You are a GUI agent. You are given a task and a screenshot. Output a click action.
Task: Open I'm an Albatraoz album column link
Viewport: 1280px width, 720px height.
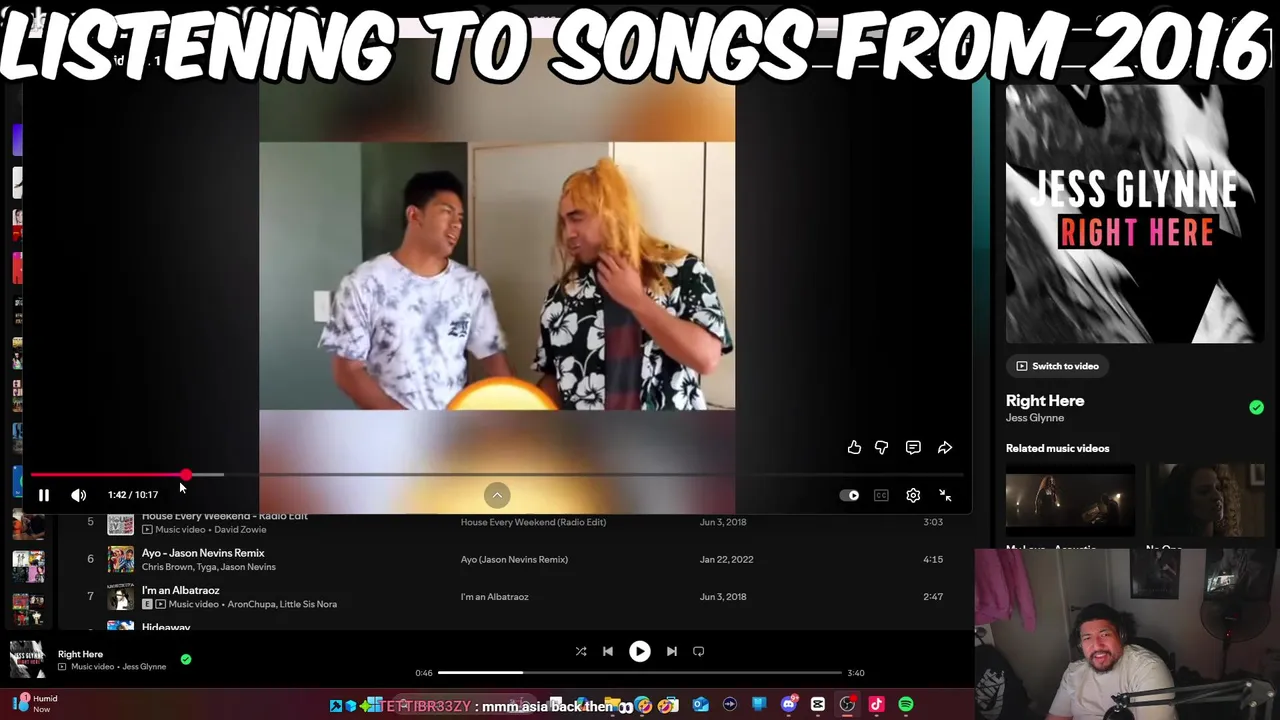click(494, 597)
